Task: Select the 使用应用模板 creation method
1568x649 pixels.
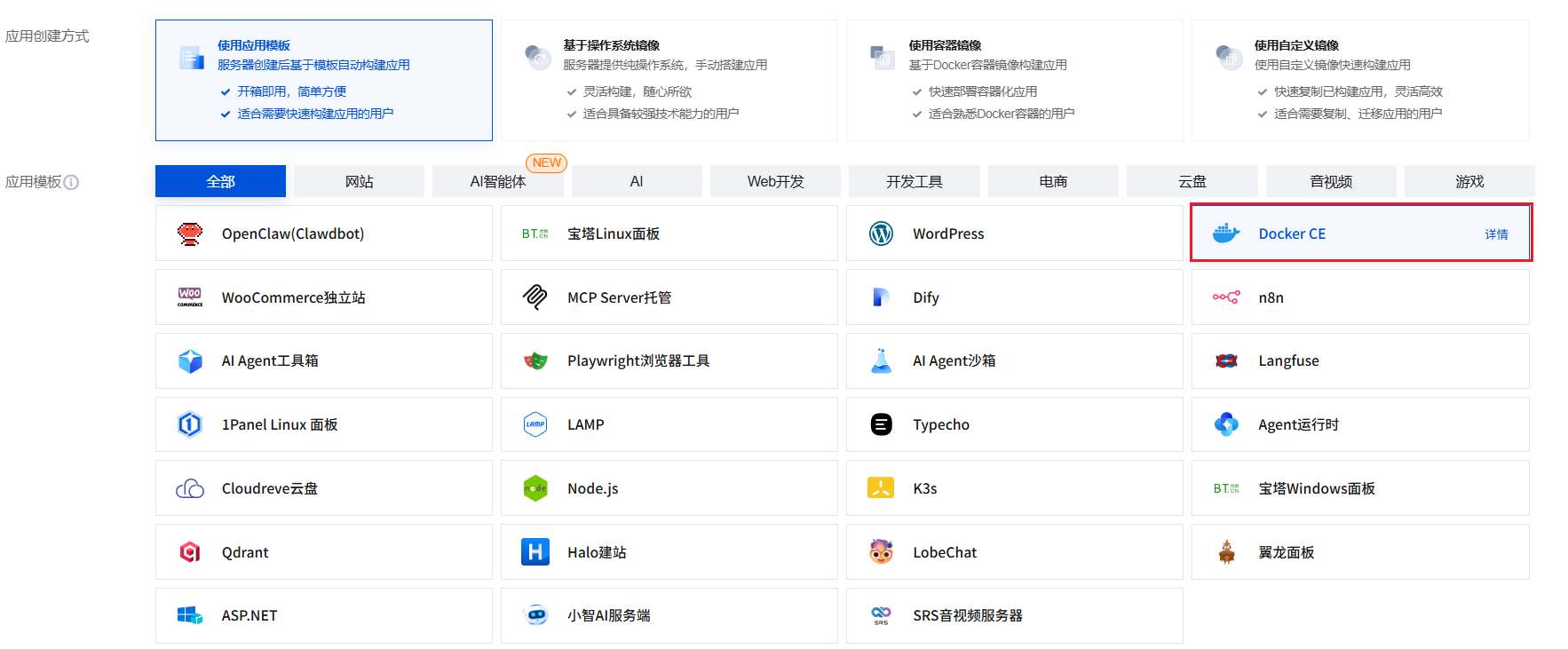Action: click(x=324, y=80)
